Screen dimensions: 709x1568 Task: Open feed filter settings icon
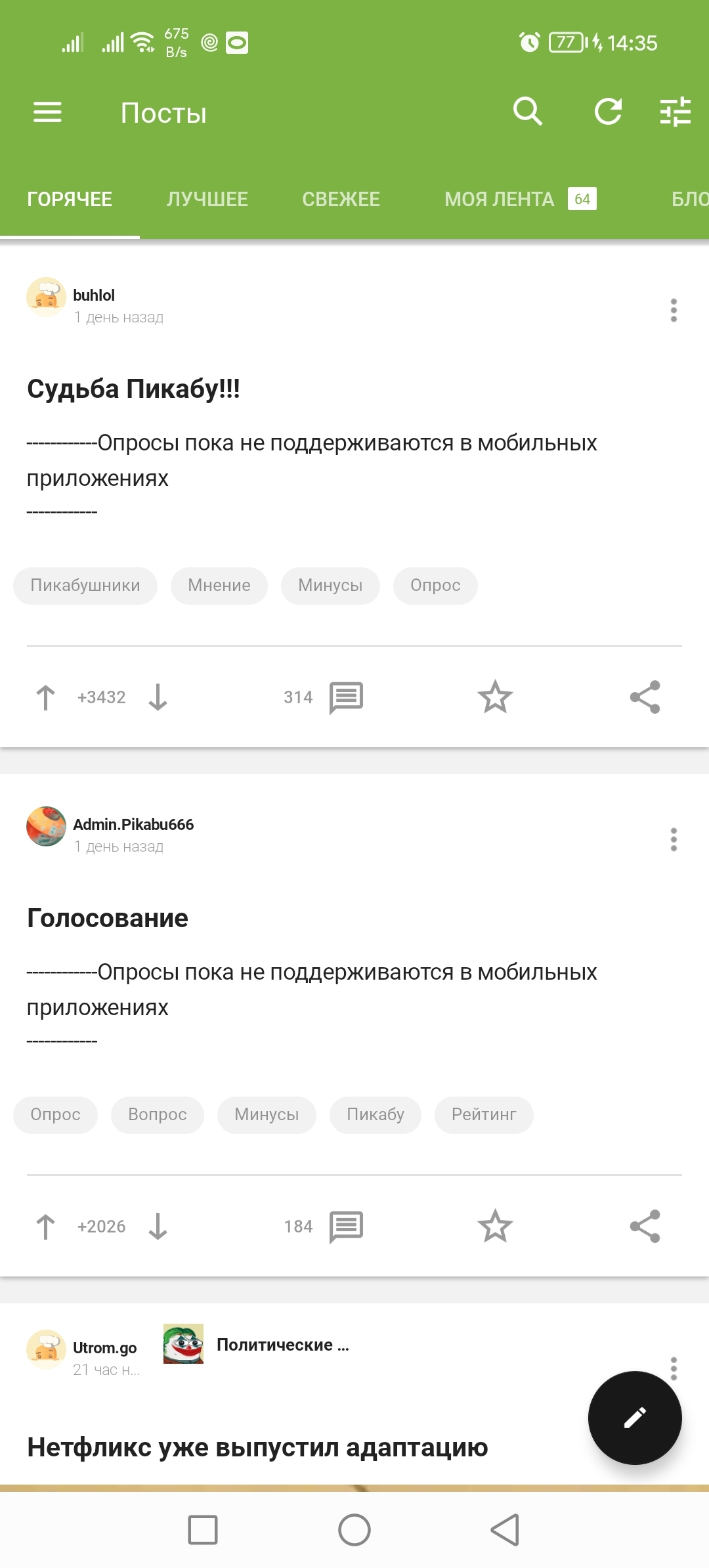pyautogui.click(x=675, y=112)
